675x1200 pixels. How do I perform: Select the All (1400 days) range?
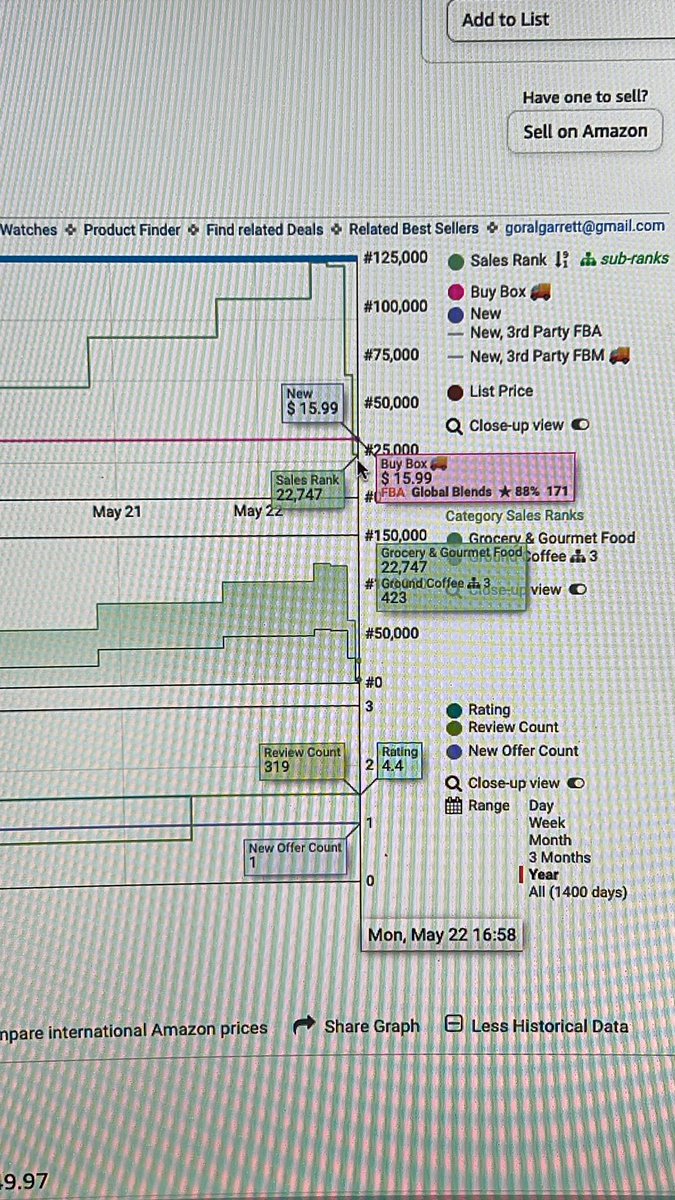click(x=578, y=892)
